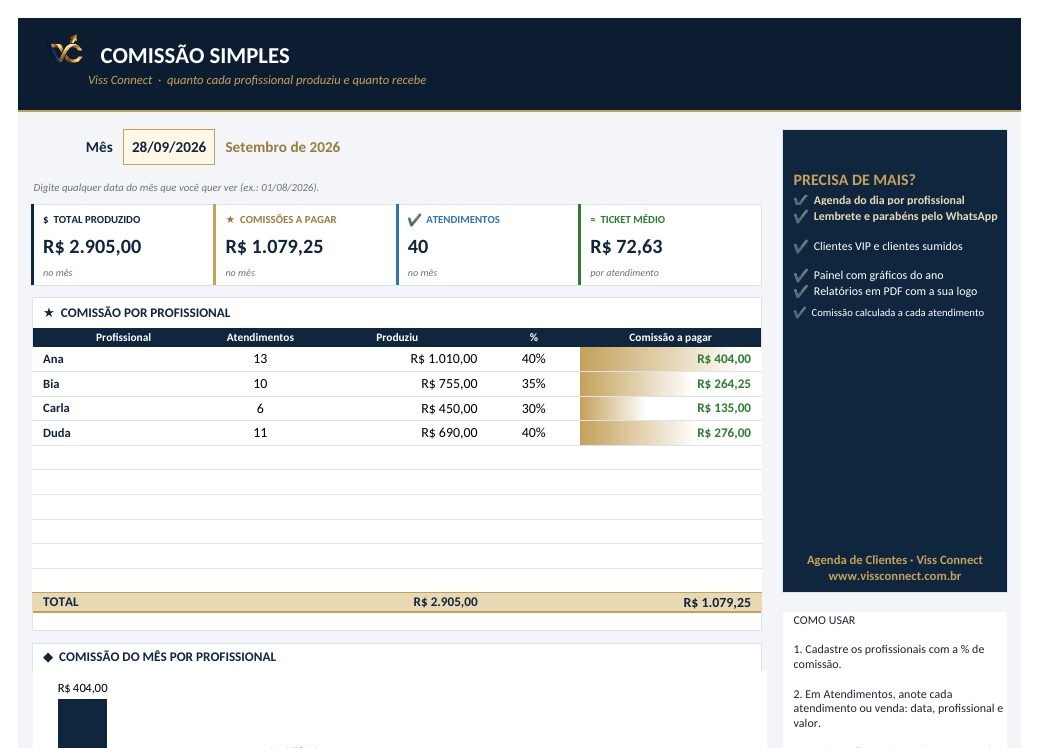The width and height of the screenshot is (1039, 748).
Task: Select the Atendimentos column header in the table
Action: click(260, 337)
